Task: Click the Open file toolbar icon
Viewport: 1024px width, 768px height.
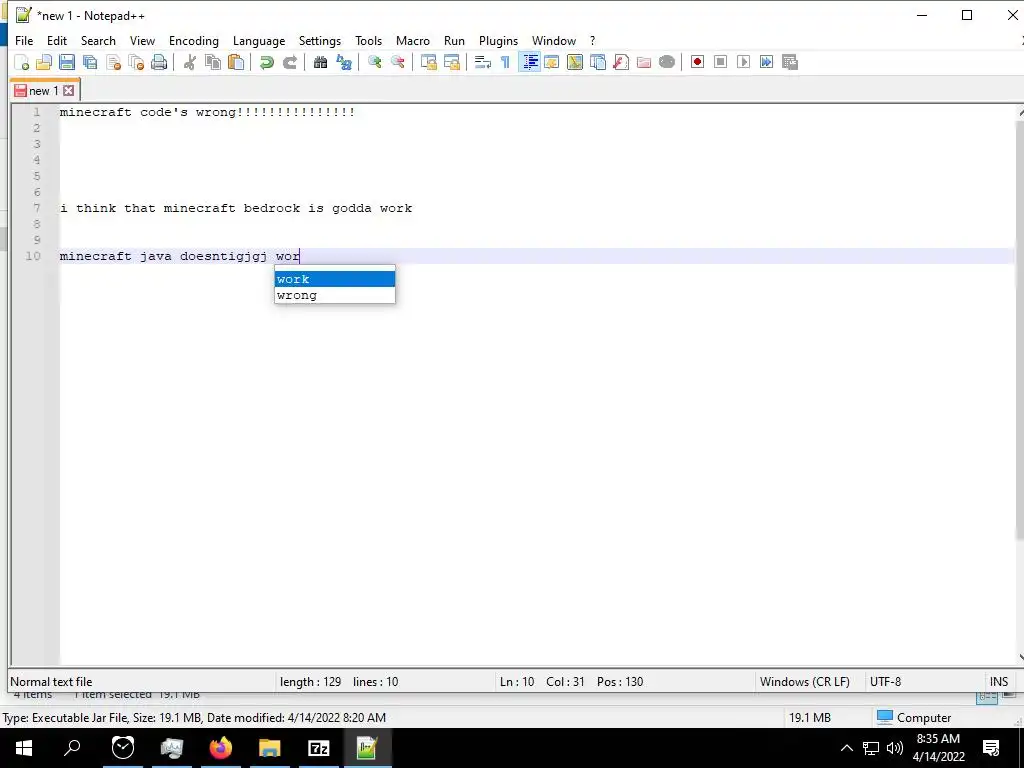Action: coord(44,62)
